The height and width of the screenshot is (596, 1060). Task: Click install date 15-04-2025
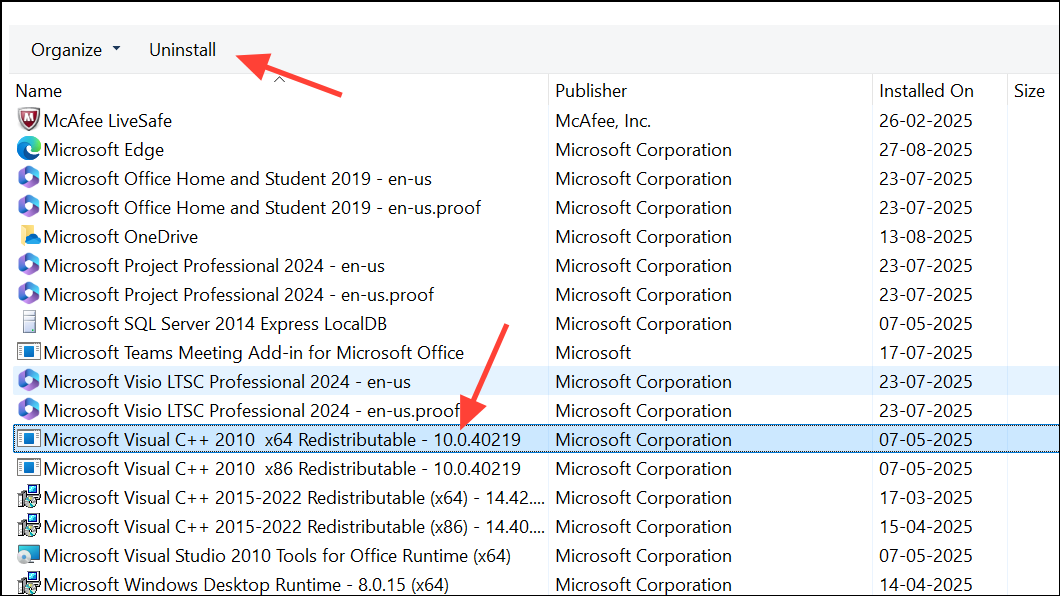coord(925,527)
